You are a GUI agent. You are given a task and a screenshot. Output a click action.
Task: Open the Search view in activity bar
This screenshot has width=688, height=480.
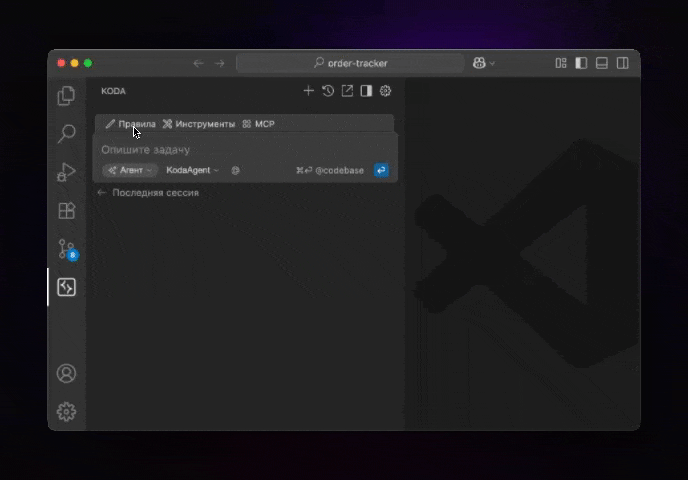67,133
